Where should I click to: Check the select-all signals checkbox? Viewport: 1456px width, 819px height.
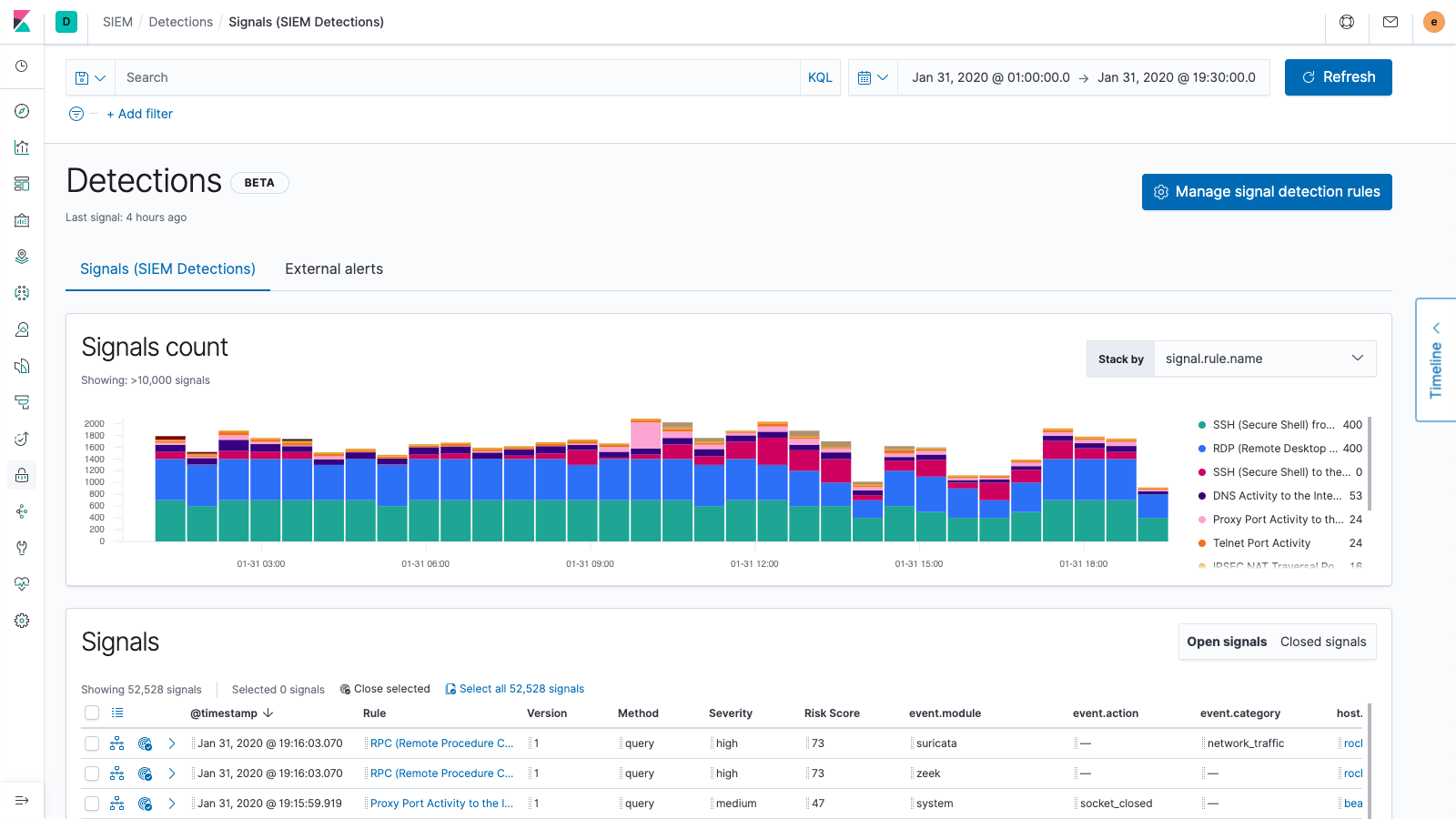[x=92, y=713]
